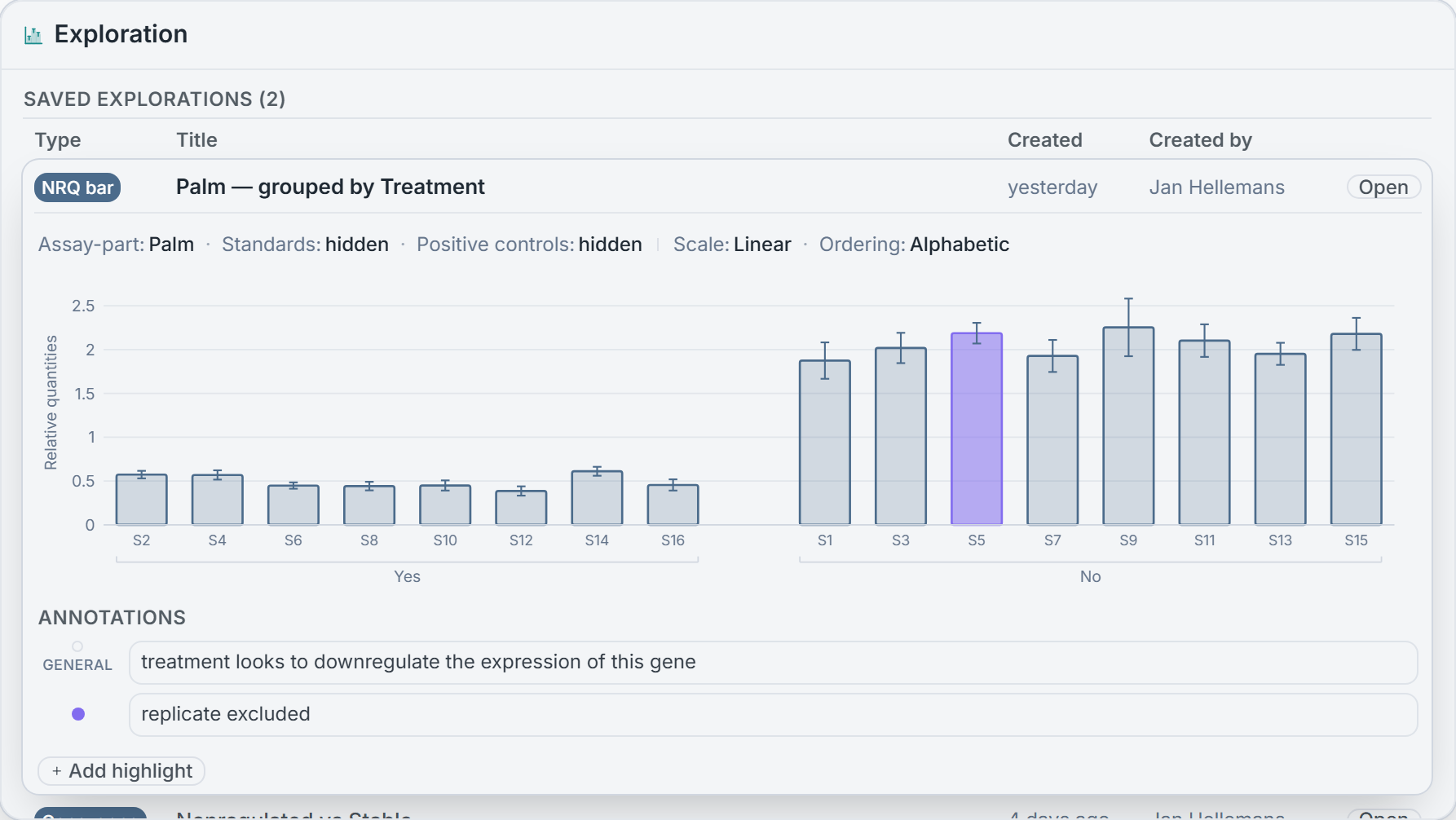
Task: Click the yesterday created date
Action: [x=1052, y=187]
